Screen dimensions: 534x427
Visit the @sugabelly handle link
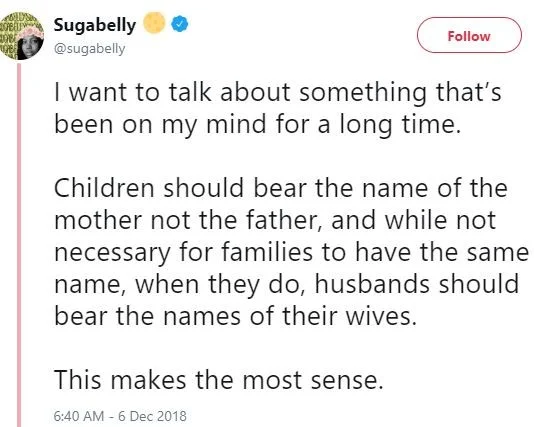[90, 49]
